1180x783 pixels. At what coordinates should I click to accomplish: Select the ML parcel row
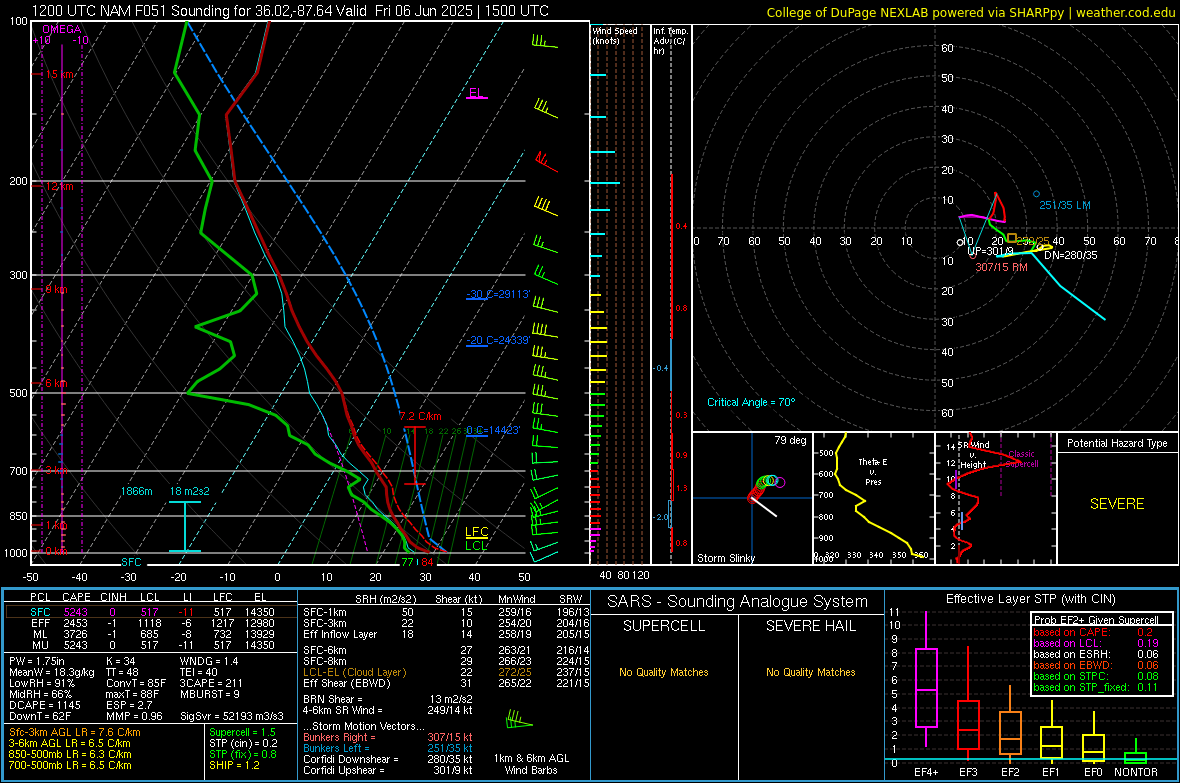pos(151,634)
